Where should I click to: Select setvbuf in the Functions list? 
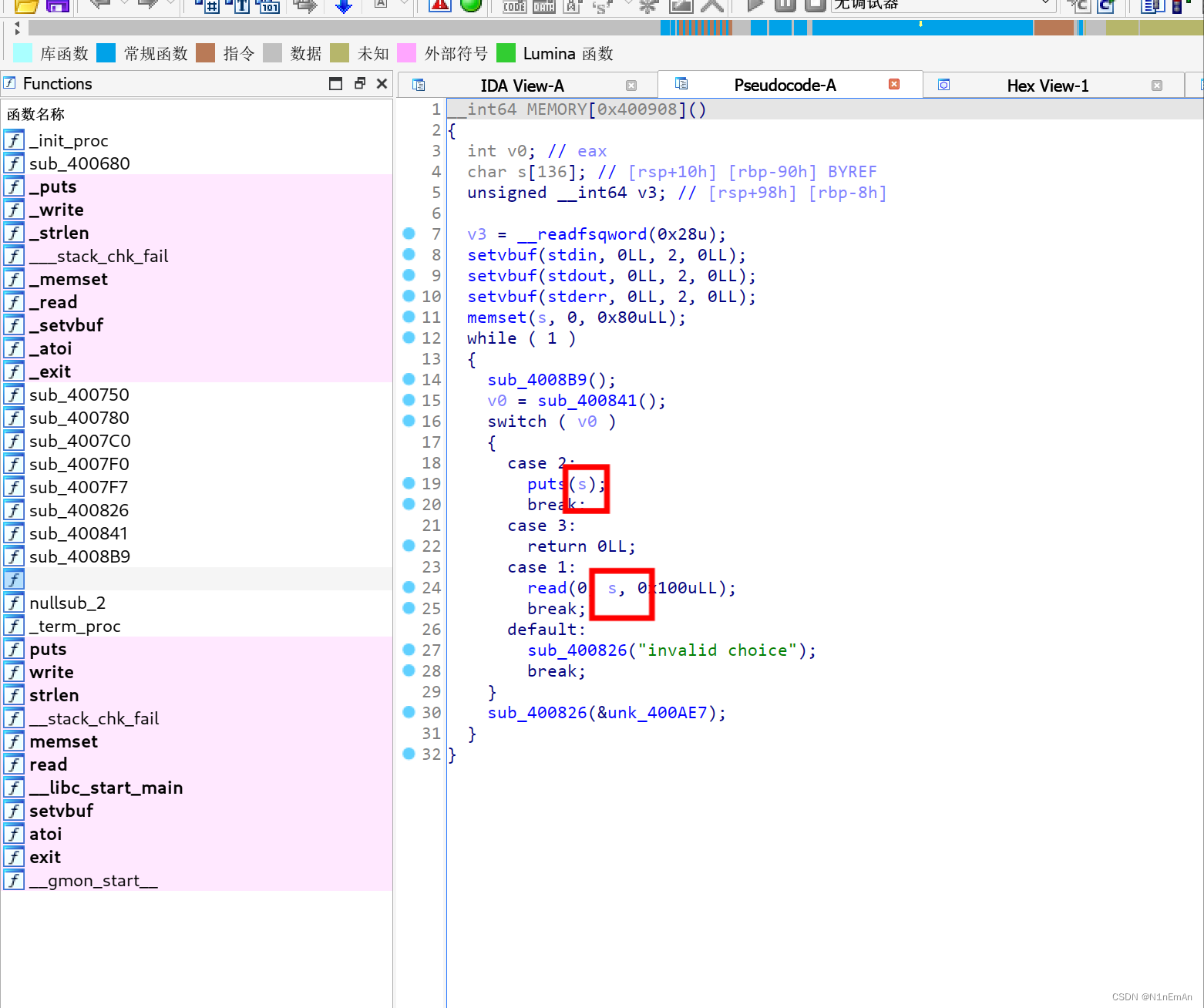197,811
